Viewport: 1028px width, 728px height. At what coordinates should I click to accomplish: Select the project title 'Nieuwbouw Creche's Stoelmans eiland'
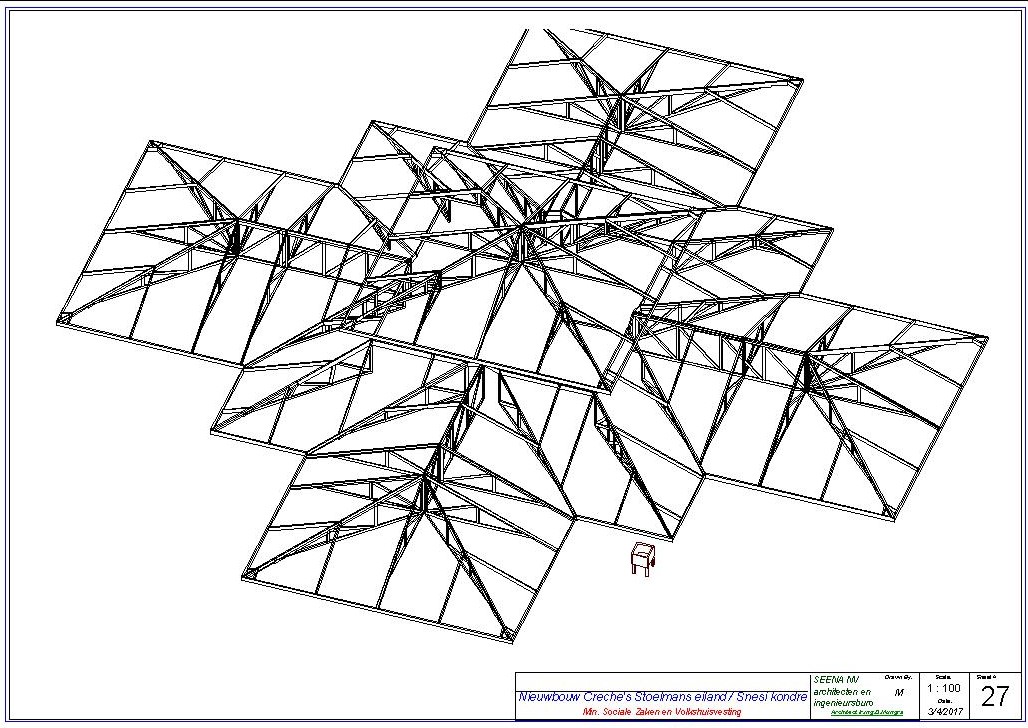coord(662,696)
